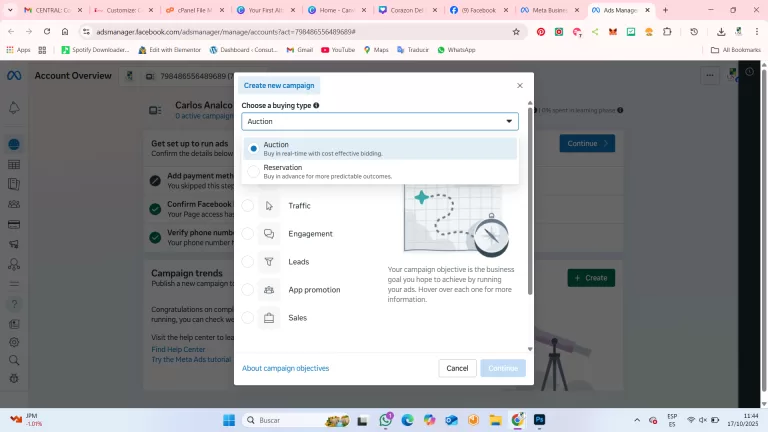
Task: Bookmark page with star icon
Action: click(516, 32)
